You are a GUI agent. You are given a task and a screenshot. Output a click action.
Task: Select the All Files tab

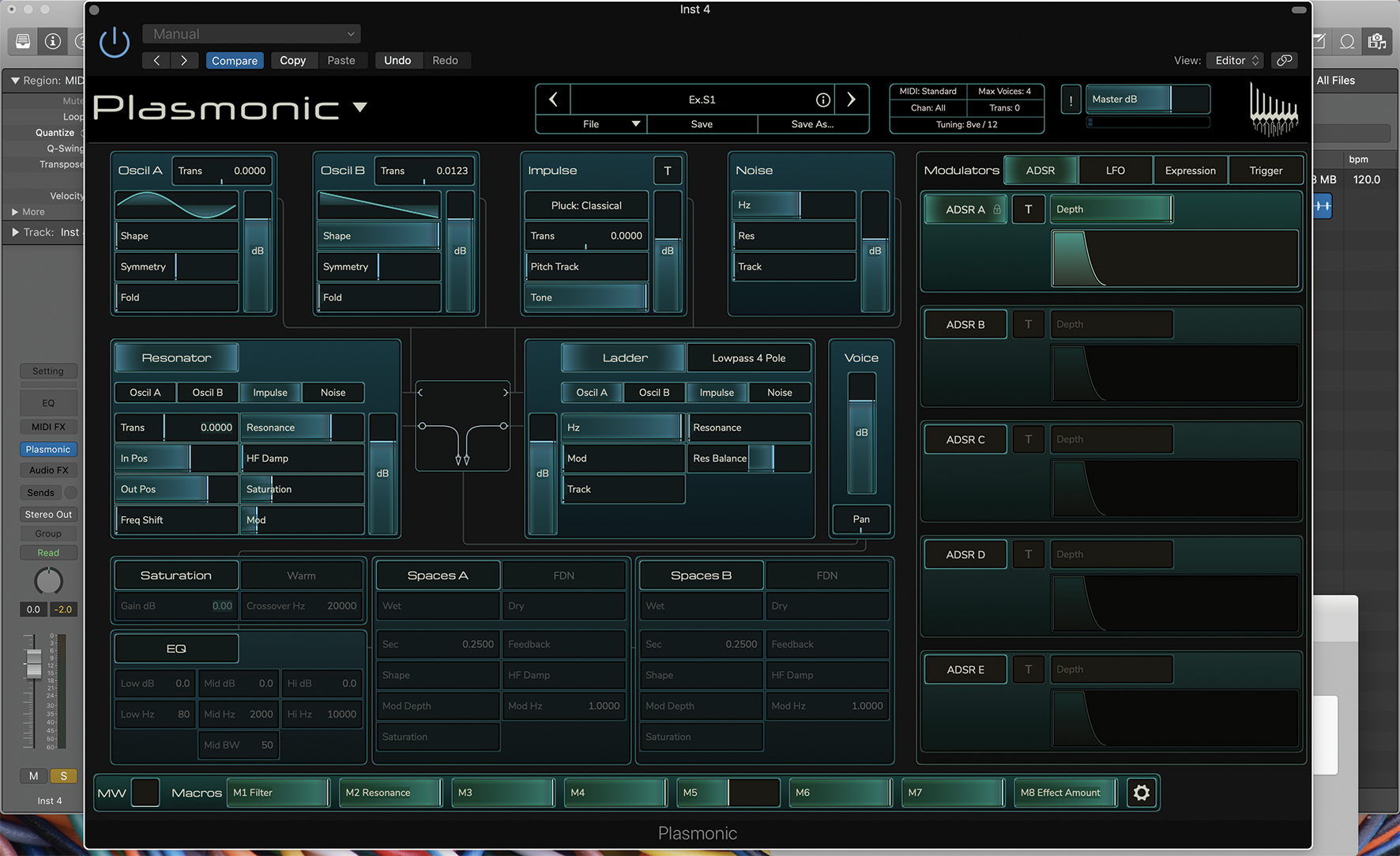point(1336,80)
